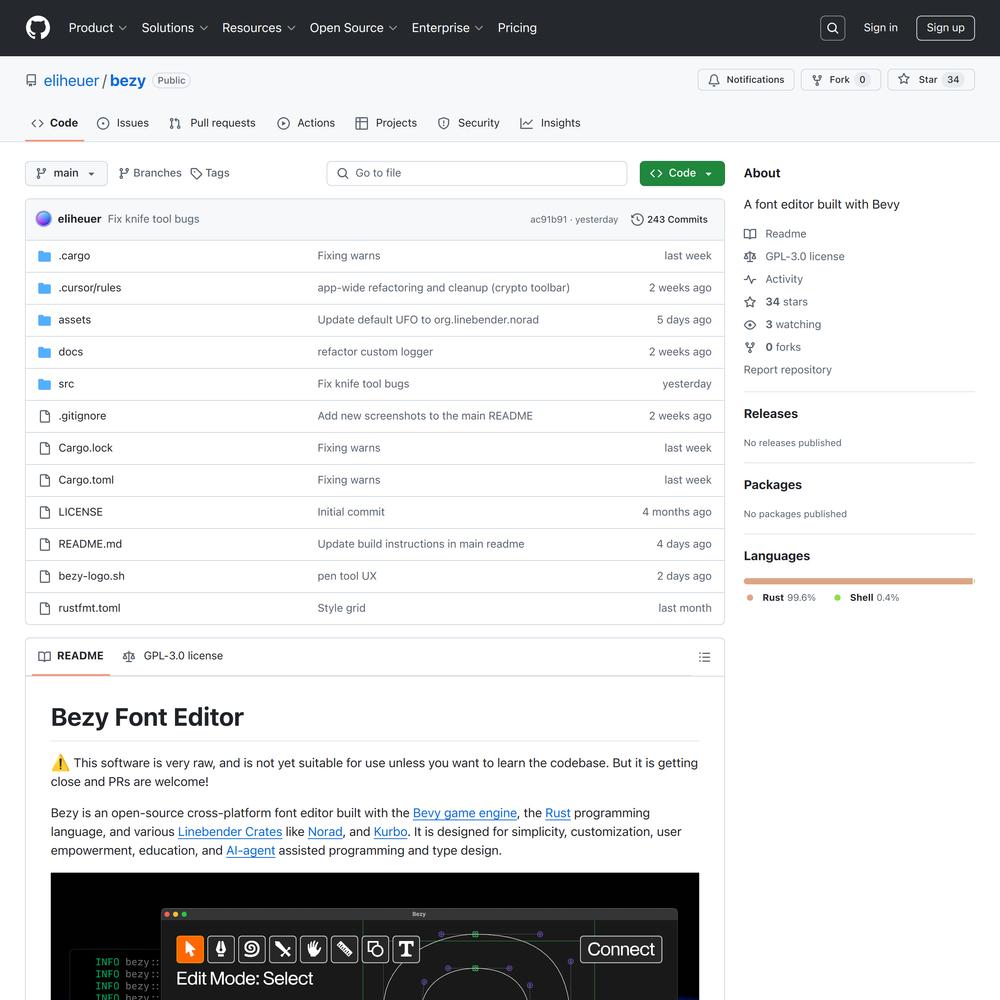1000x1000 pixels.
Task: Switch to the Projects tab
Action: pos(386,123)
